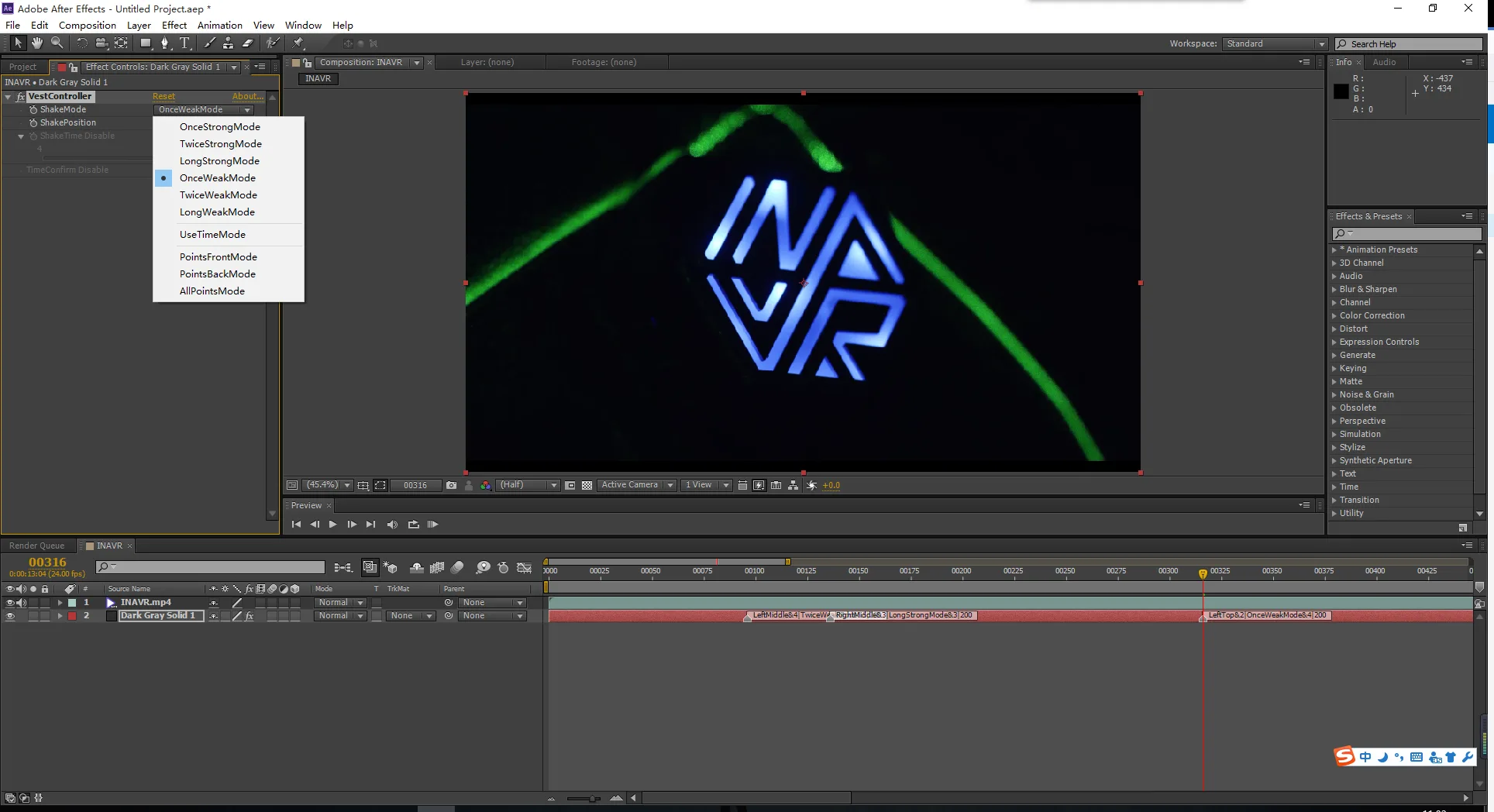1494x812 pixels.
Task: Open Composition Mini-Flowchart in timeline
Action: coord(343,568)
